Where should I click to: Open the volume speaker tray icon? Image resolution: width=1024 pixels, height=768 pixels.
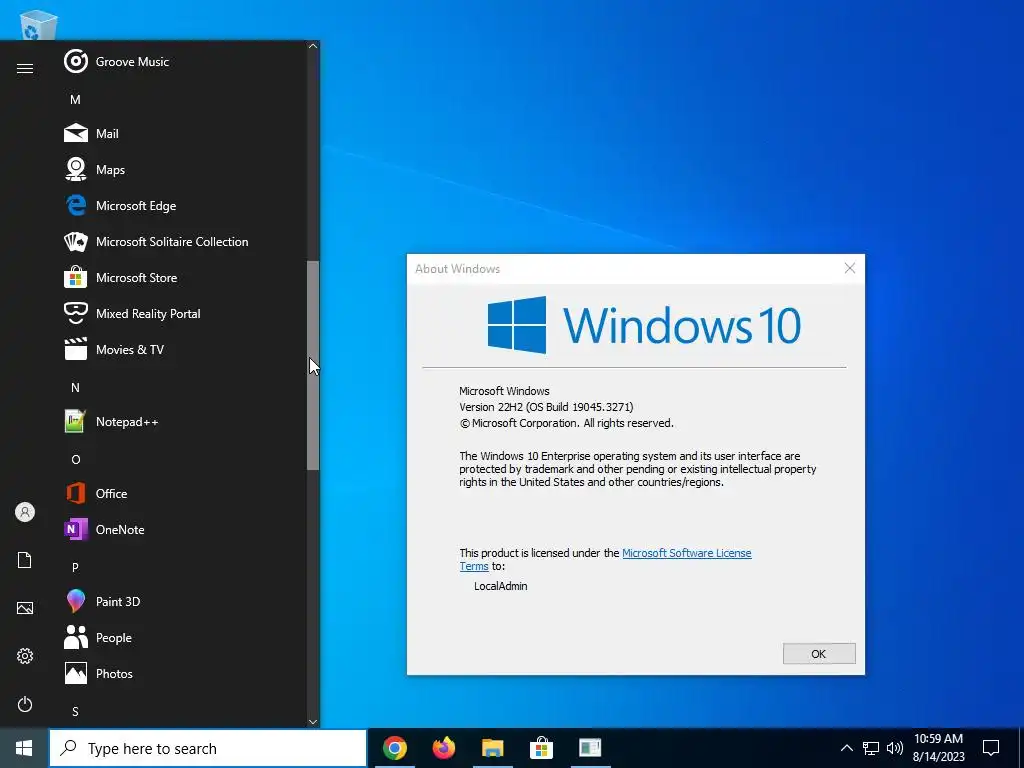(x=895, y=748)
